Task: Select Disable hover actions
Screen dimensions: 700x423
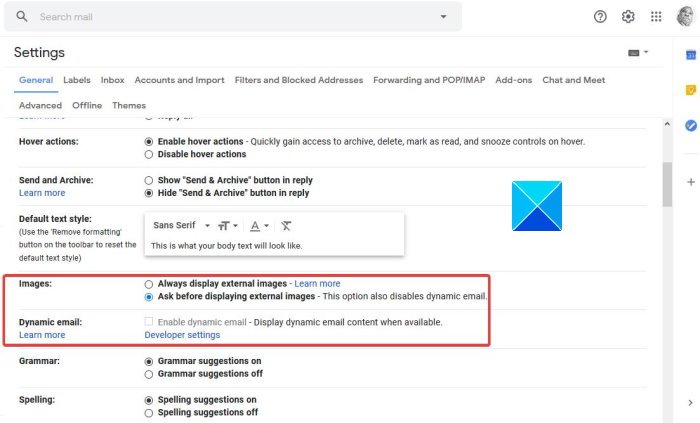Action: [149, 154]
